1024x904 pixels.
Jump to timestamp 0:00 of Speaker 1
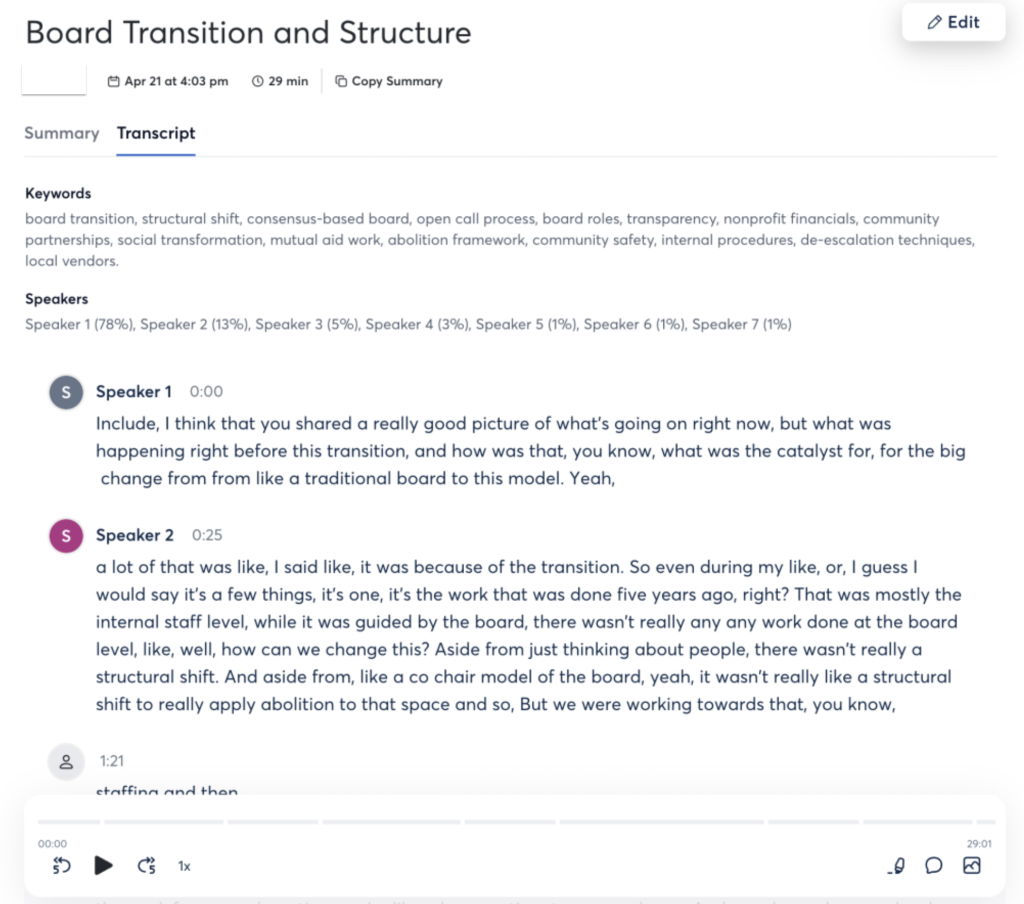(206, 391)
